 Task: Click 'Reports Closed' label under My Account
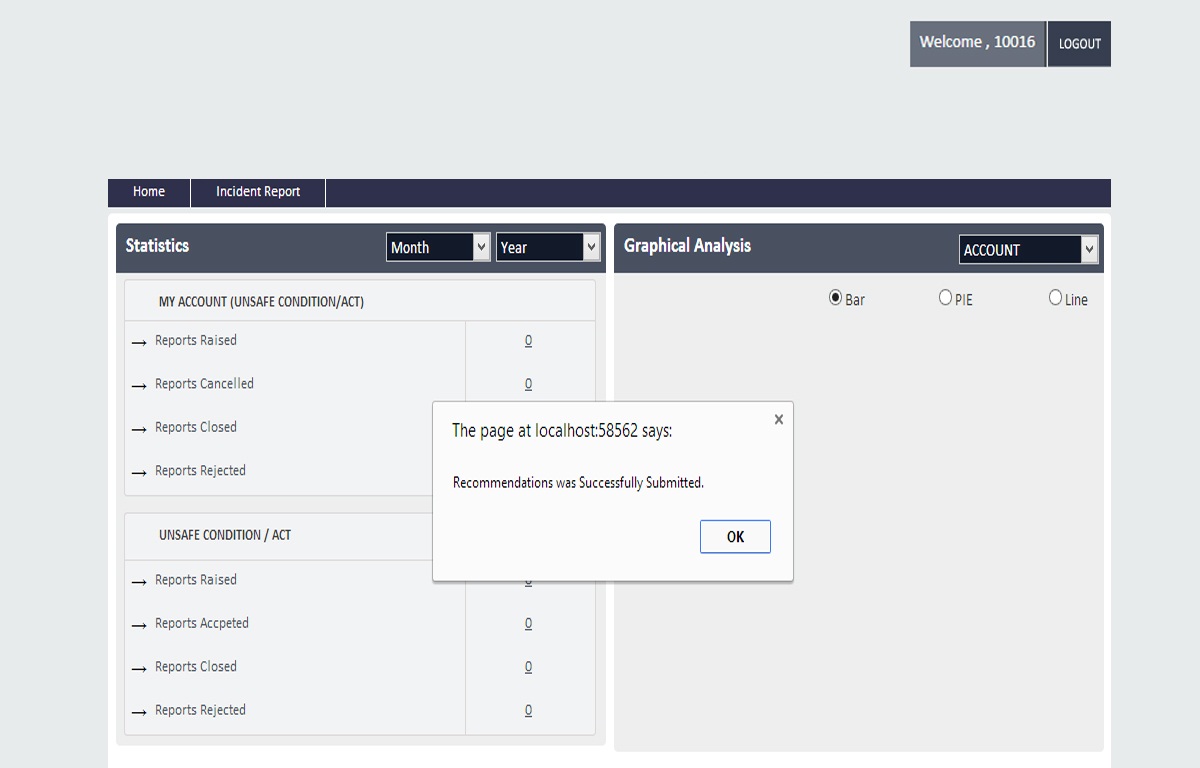pyautogui.click(x=196, y=427)
